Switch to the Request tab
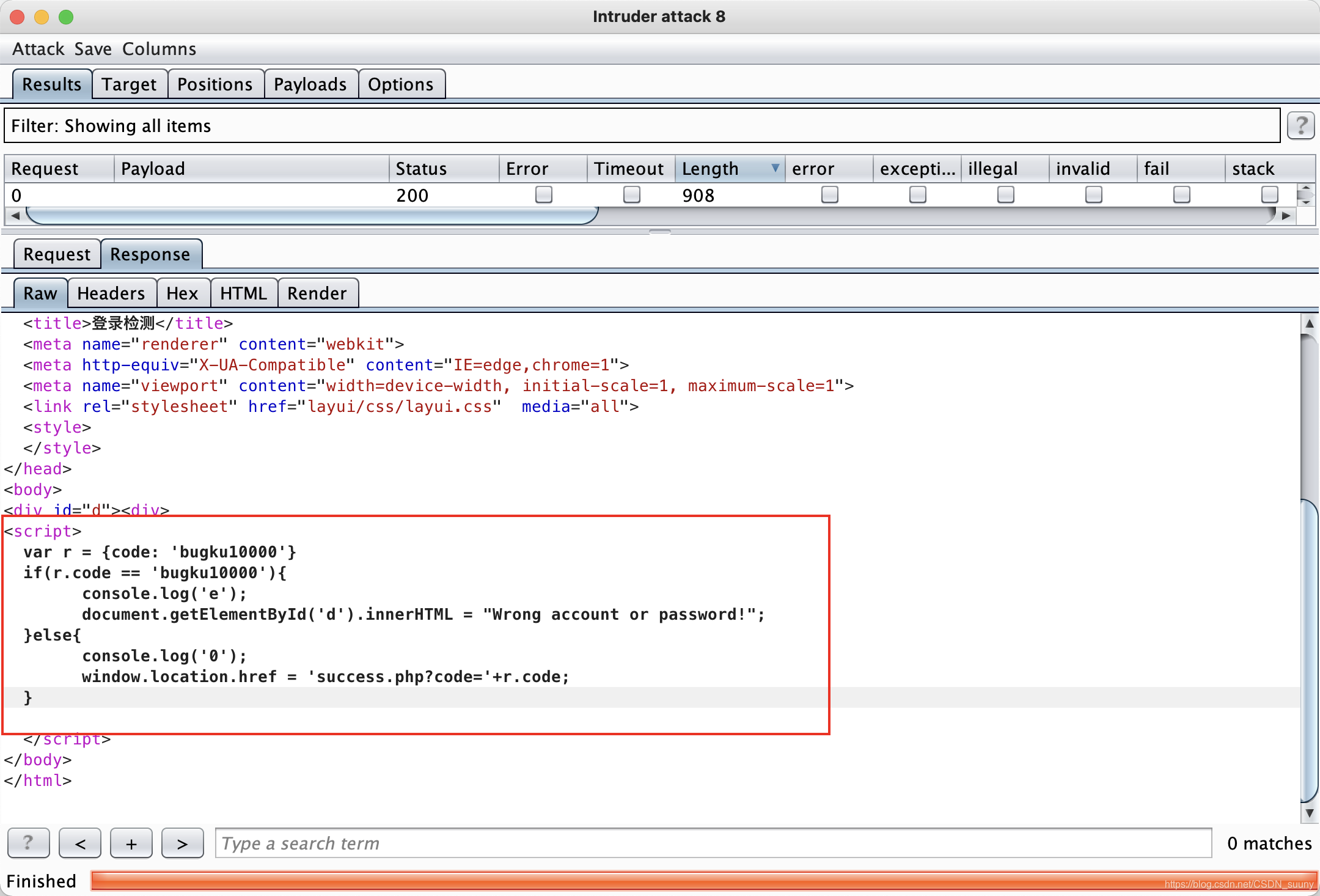The width and height of the screenshot is (1320, 896). click(57, 254)
